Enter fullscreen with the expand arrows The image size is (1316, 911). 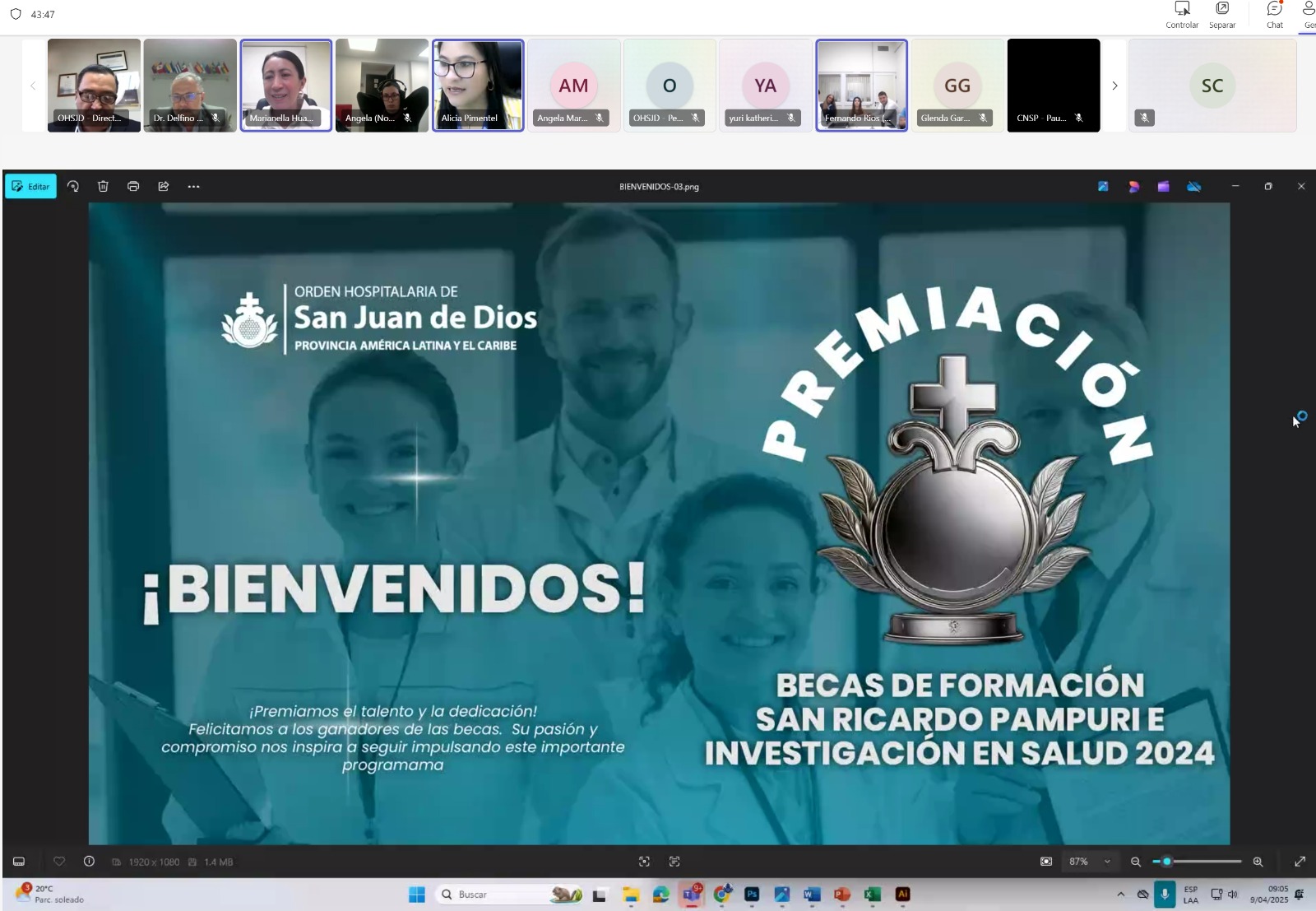1300,862
